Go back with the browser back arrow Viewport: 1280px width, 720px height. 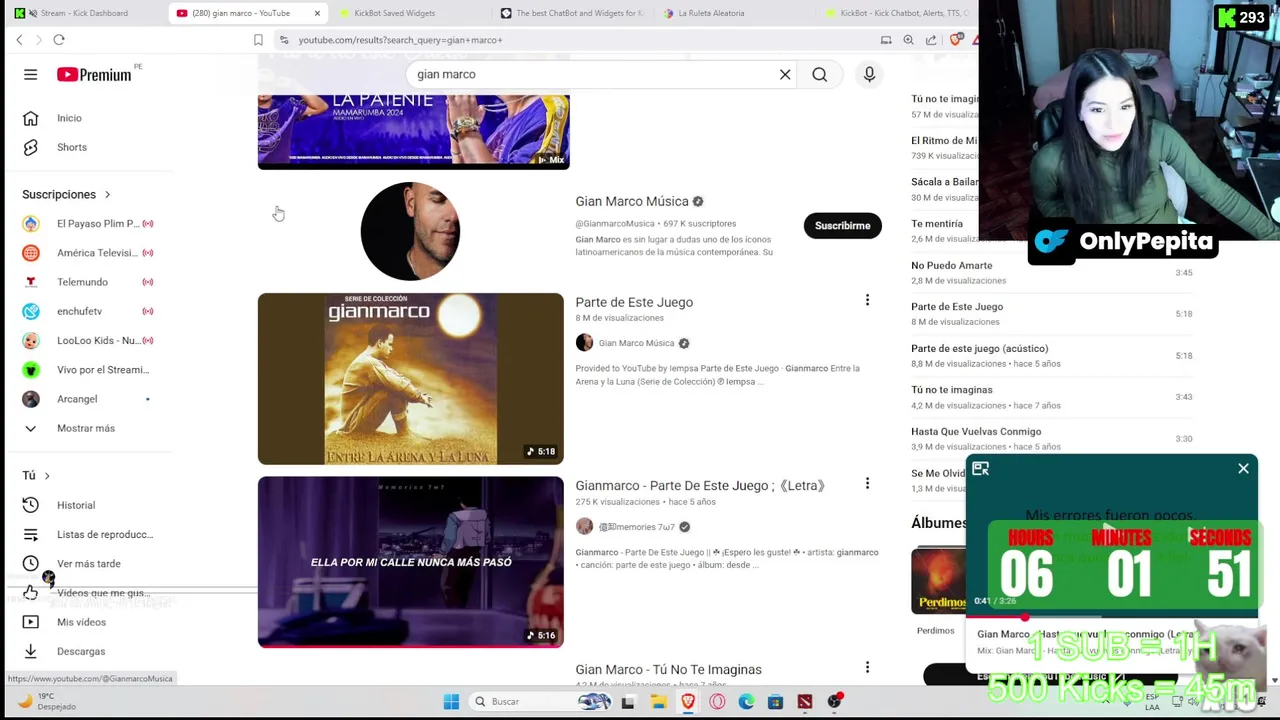coord(19,40)
